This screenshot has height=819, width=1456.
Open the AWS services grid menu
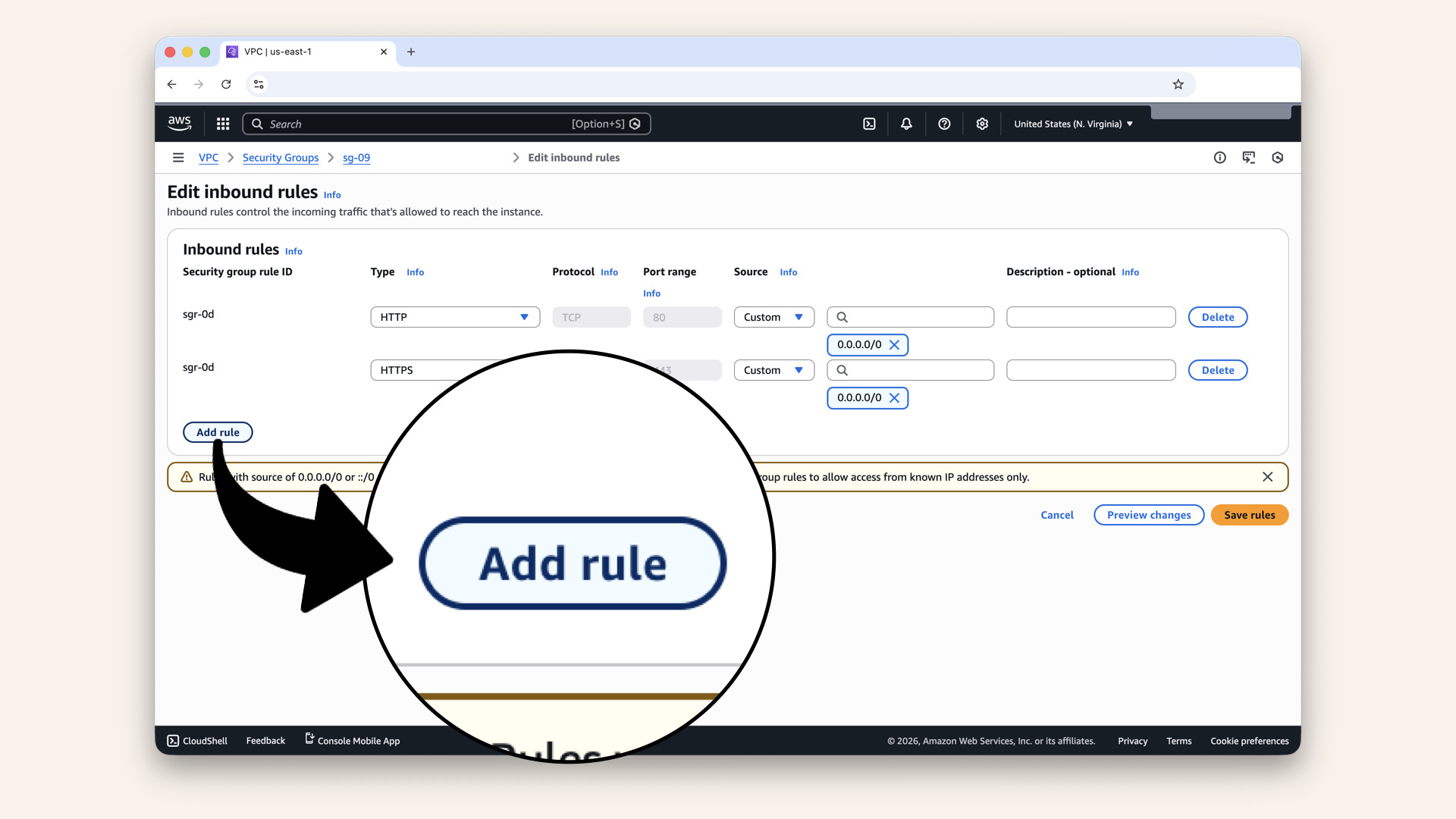tap(222, 124)
